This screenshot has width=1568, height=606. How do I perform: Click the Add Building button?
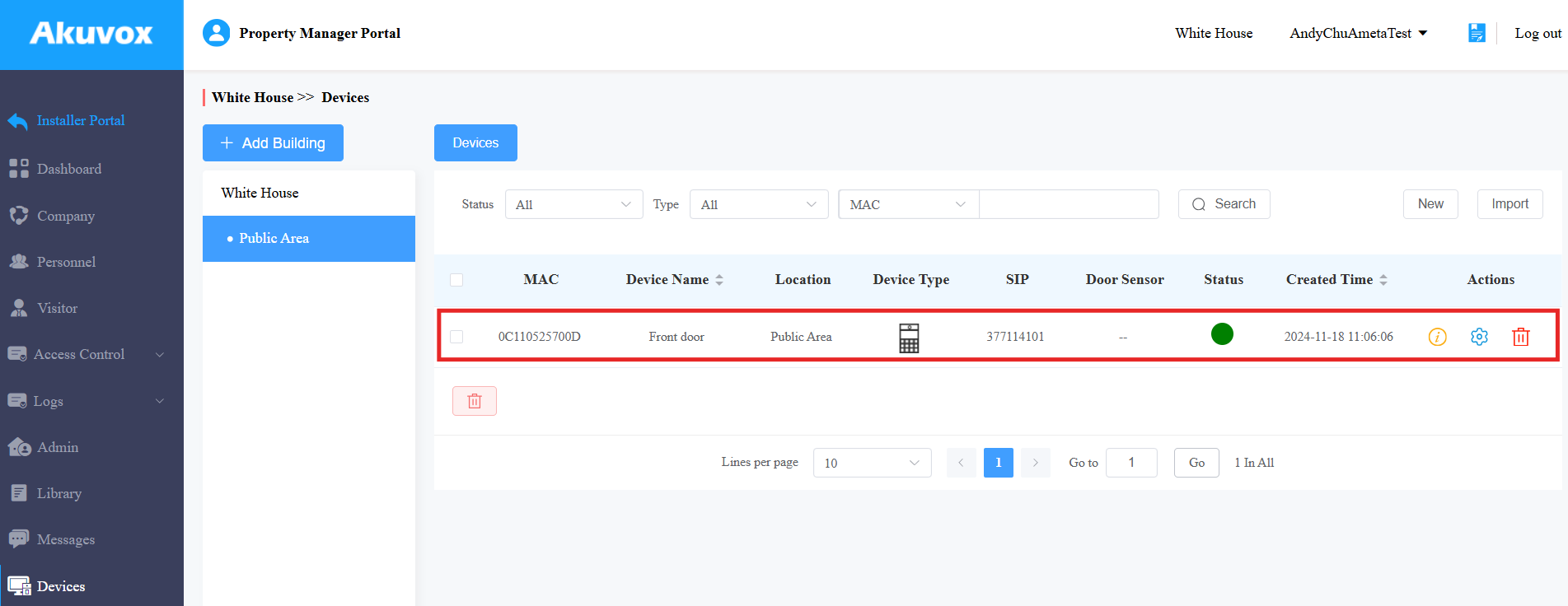pos(273,143)
